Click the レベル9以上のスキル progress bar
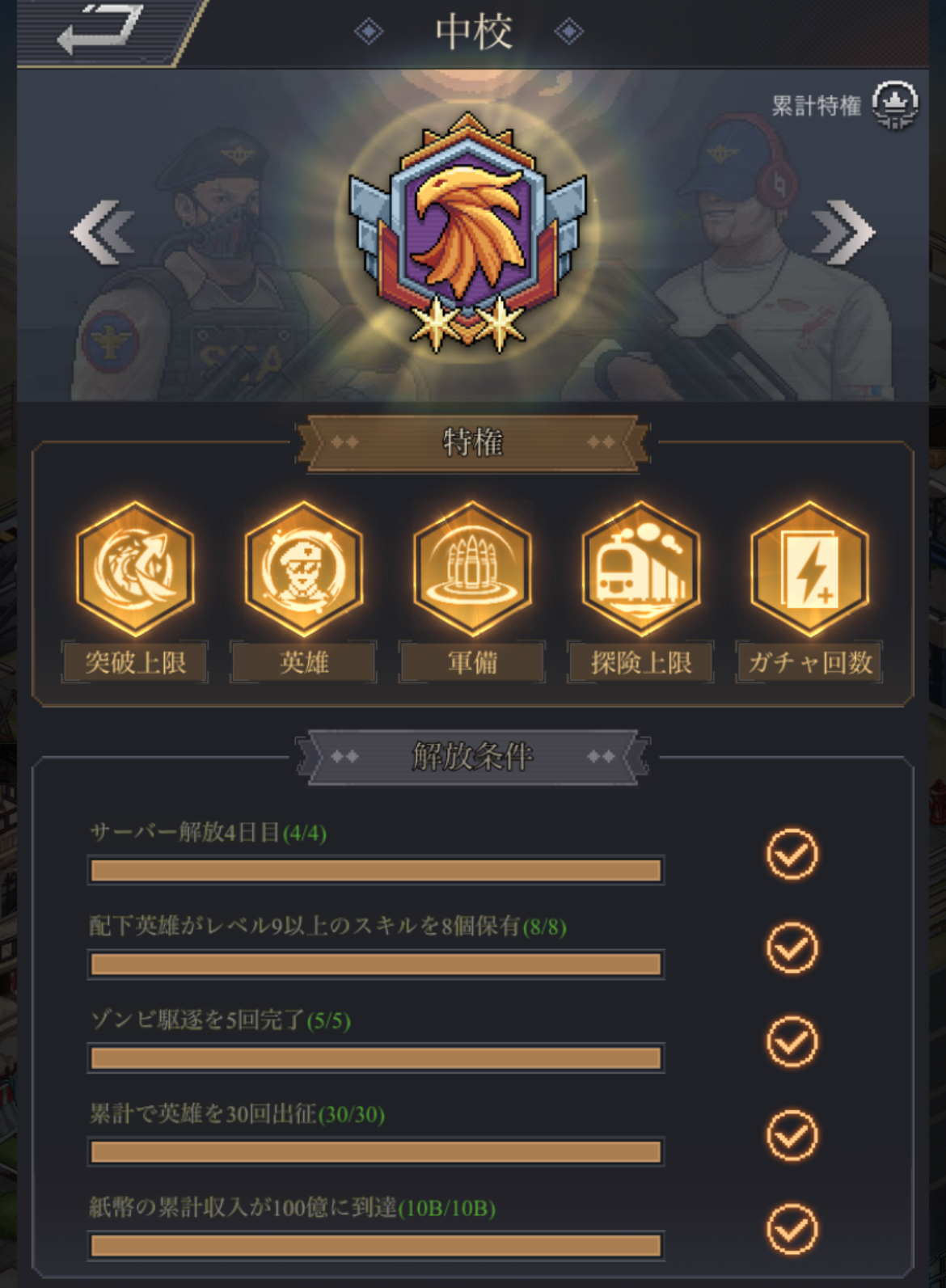This screenshot has width=946, height=1288. (376, 964)
